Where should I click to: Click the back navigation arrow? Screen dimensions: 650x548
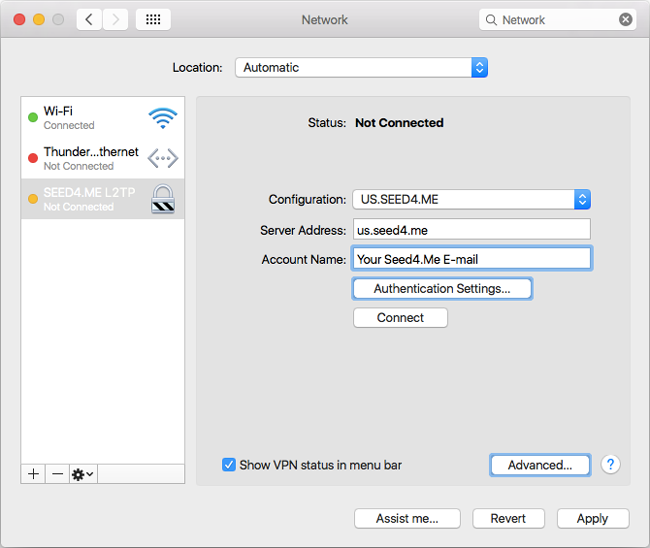tap(89, 19)
